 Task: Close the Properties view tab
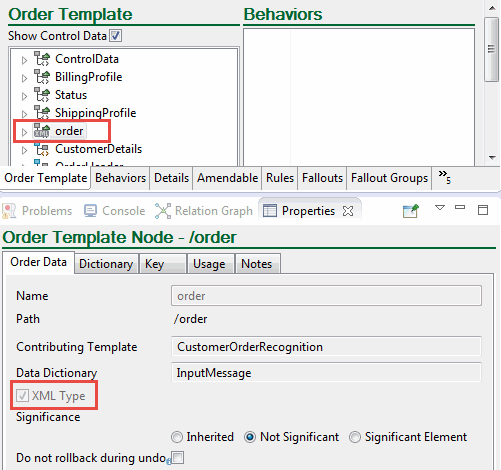(348, 211)
